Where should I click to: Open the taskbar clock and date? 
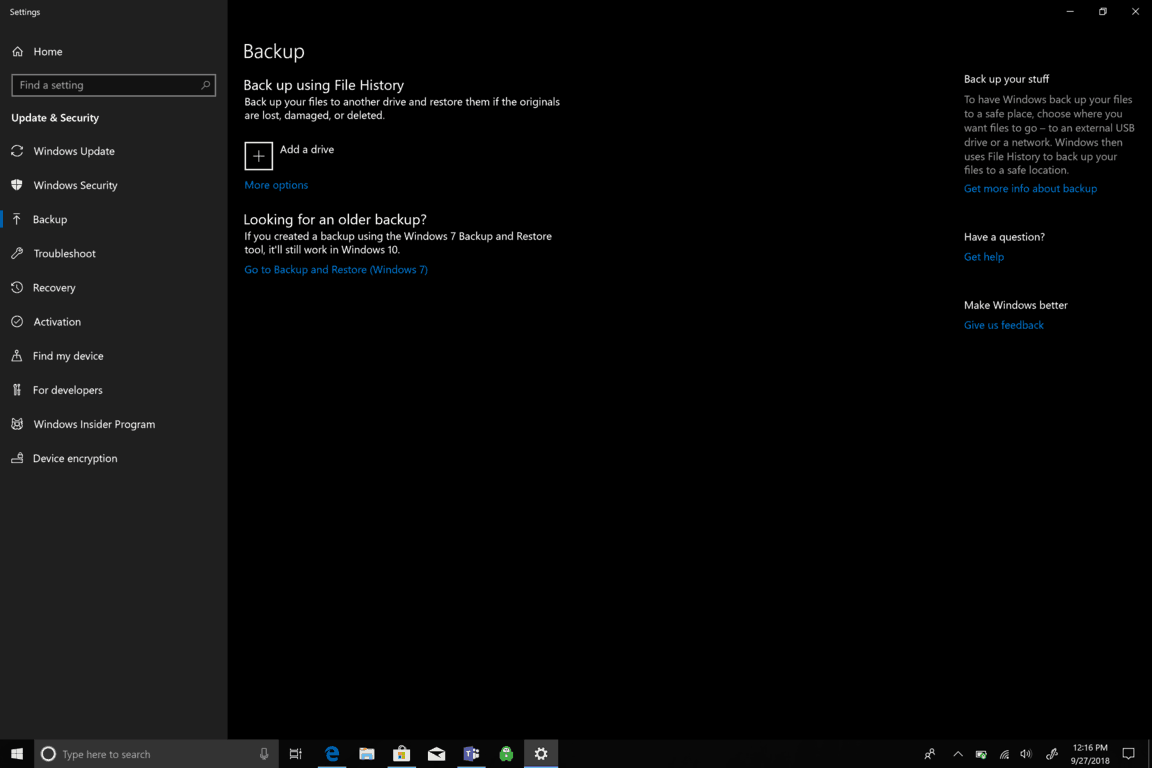coord(1090,754)
